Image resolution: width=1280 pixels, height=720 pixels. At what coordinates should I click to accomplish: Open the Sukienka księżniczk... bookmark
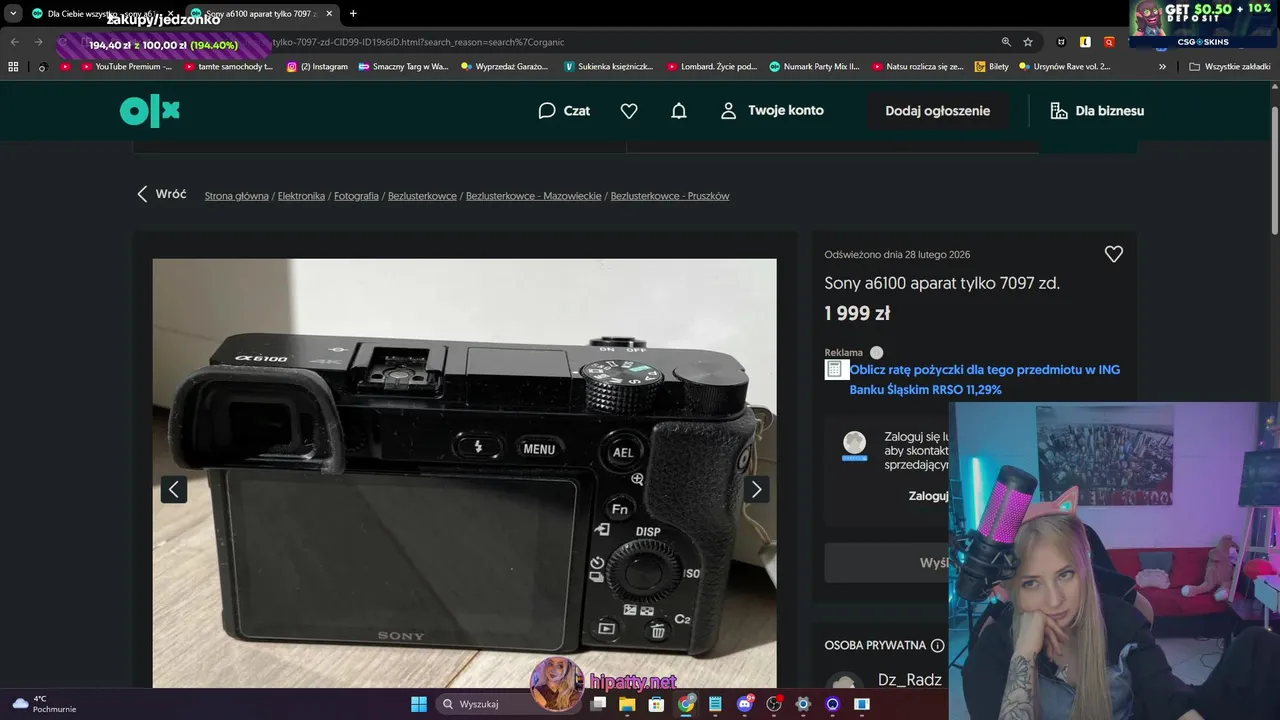608,67
